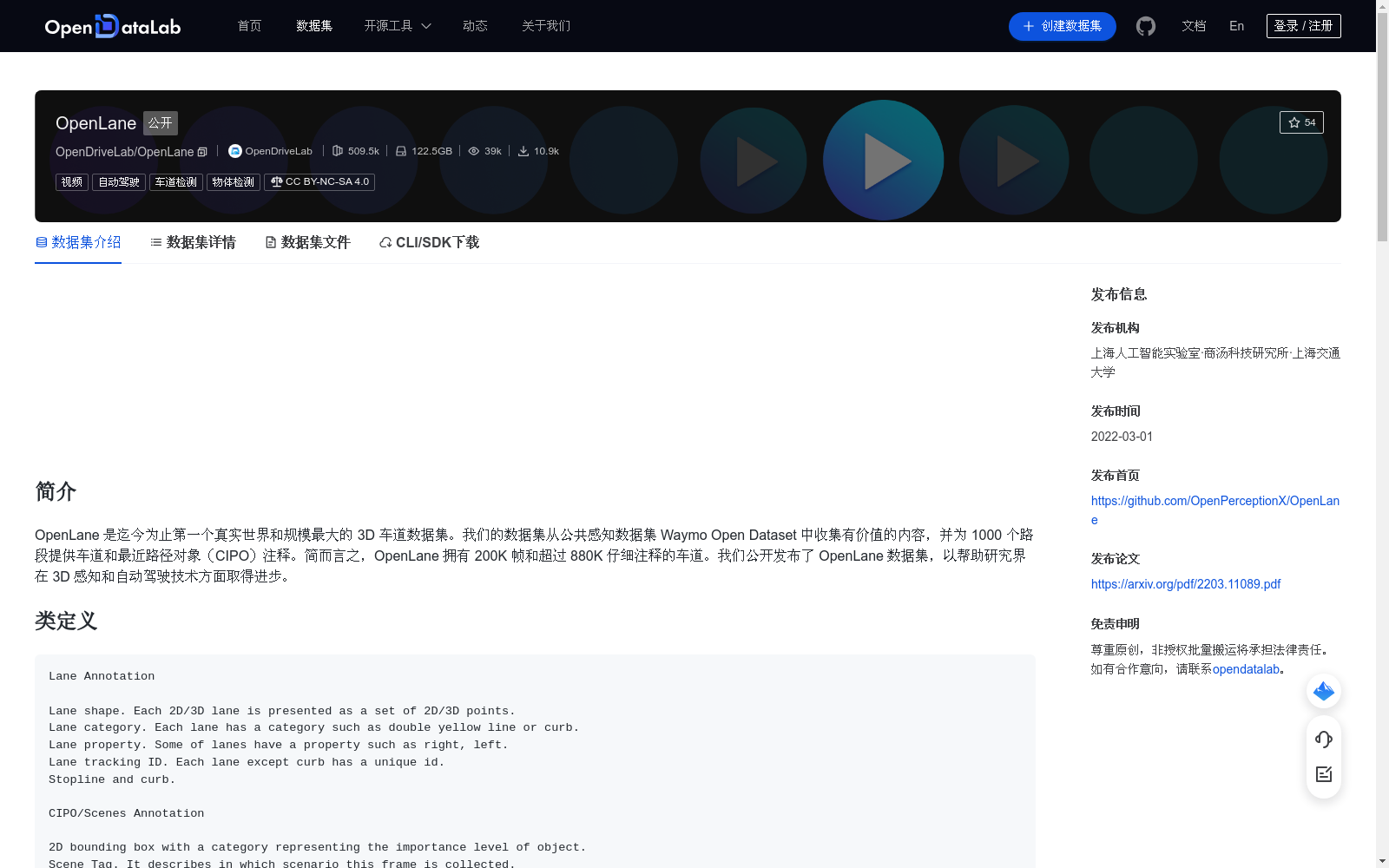Go to 首页 in the navigation
This screenshot has height=868, width=1389.
(250, 26)
